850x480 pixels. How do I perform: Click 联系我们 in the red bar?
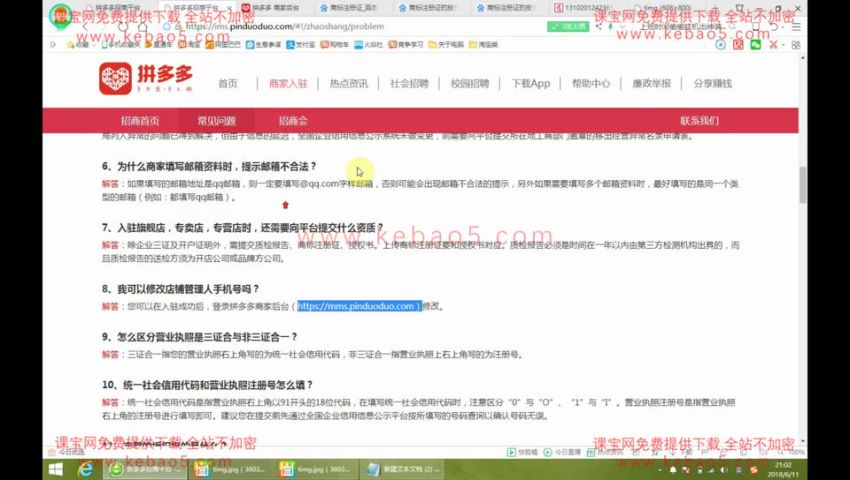pos(699,120)
